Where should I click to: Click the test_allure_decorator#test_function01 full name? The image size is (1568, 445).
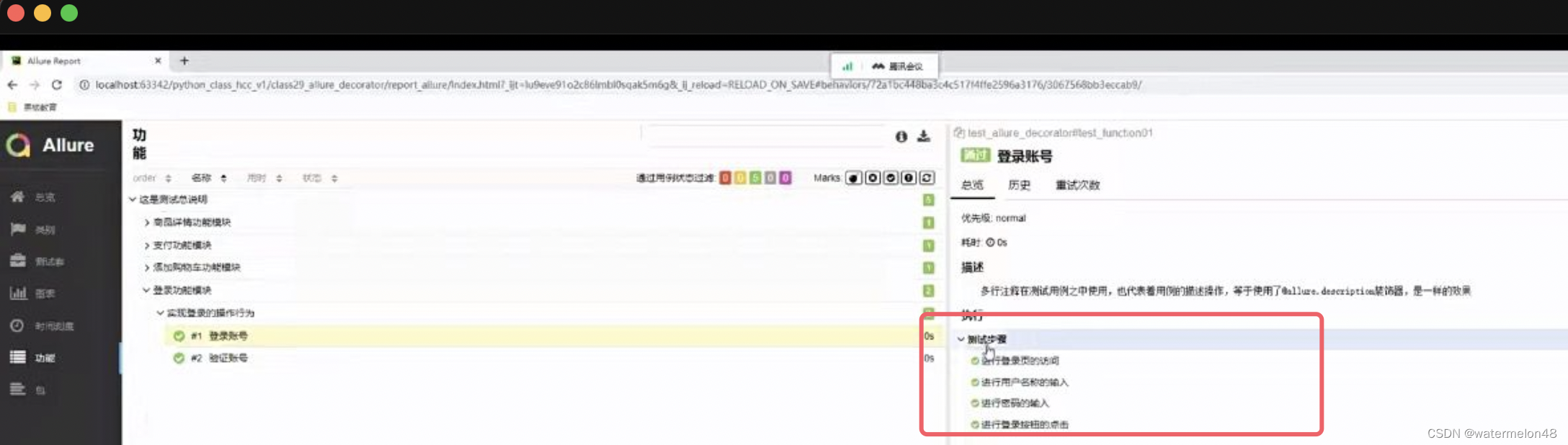(1060, 132)
